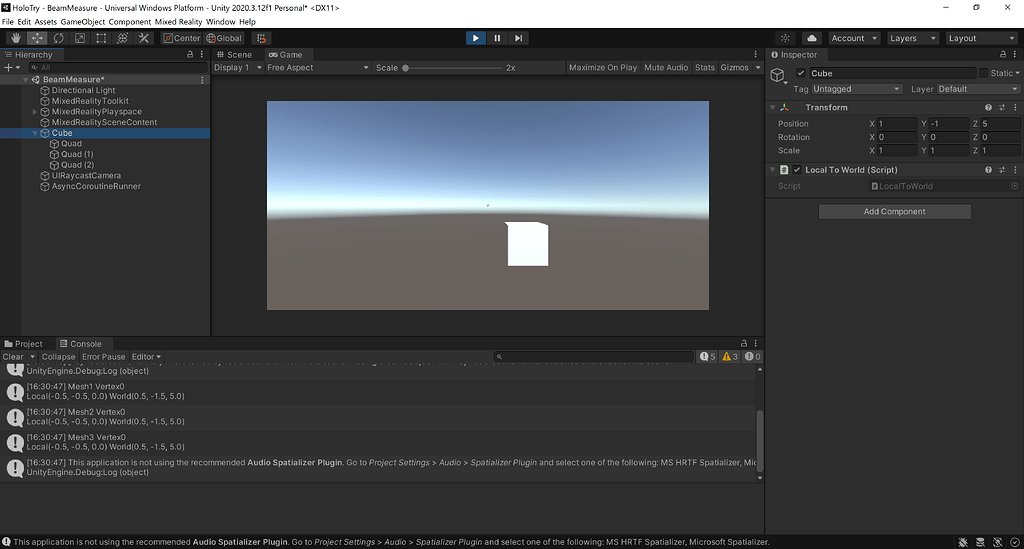
Task: Disable the Local To World script checkbox
Action: pyautogui.click(x=797, y=170)
